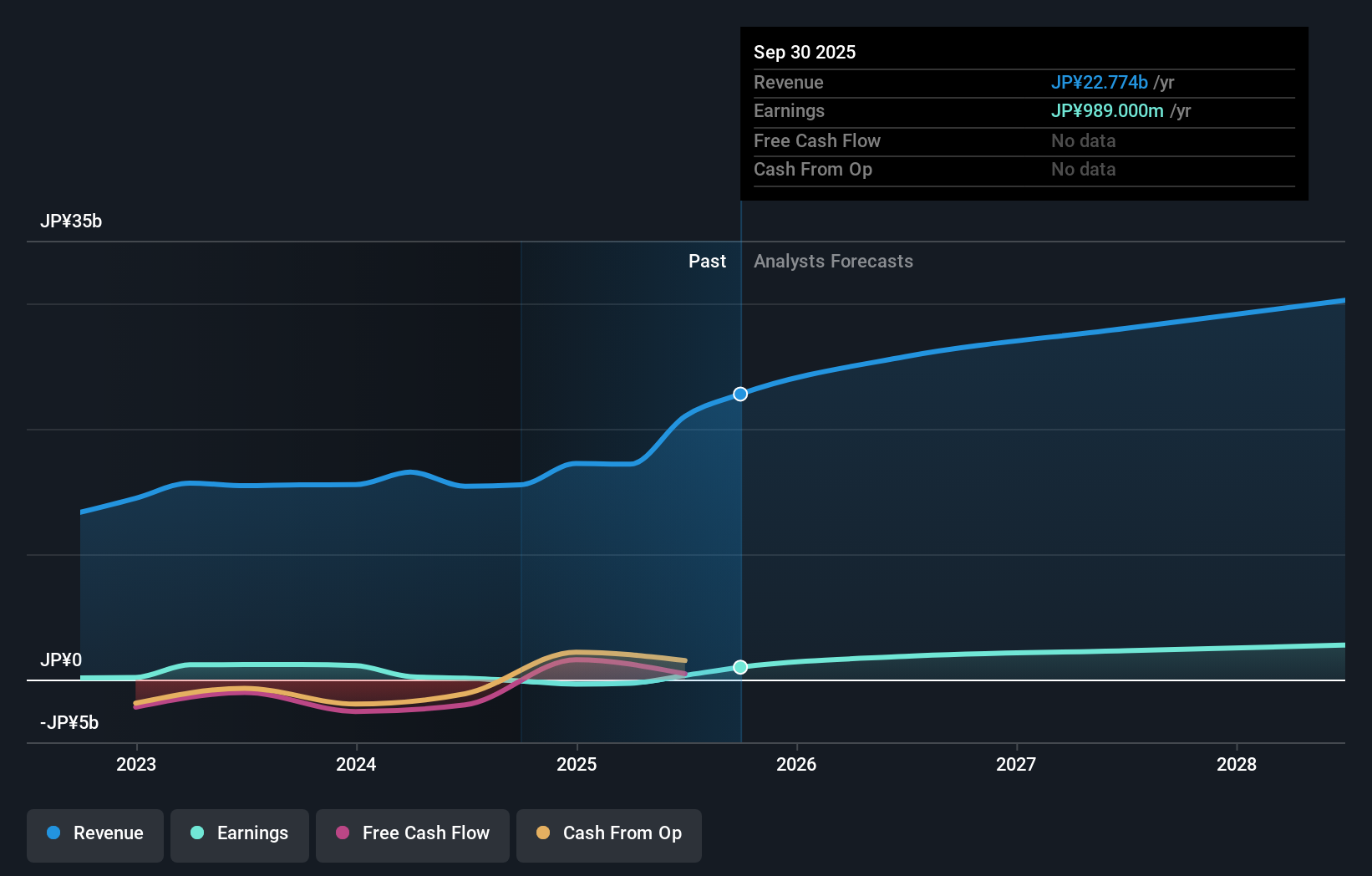Click the JP¥22.774b Revenue value in tooltip

point(1100,83)
